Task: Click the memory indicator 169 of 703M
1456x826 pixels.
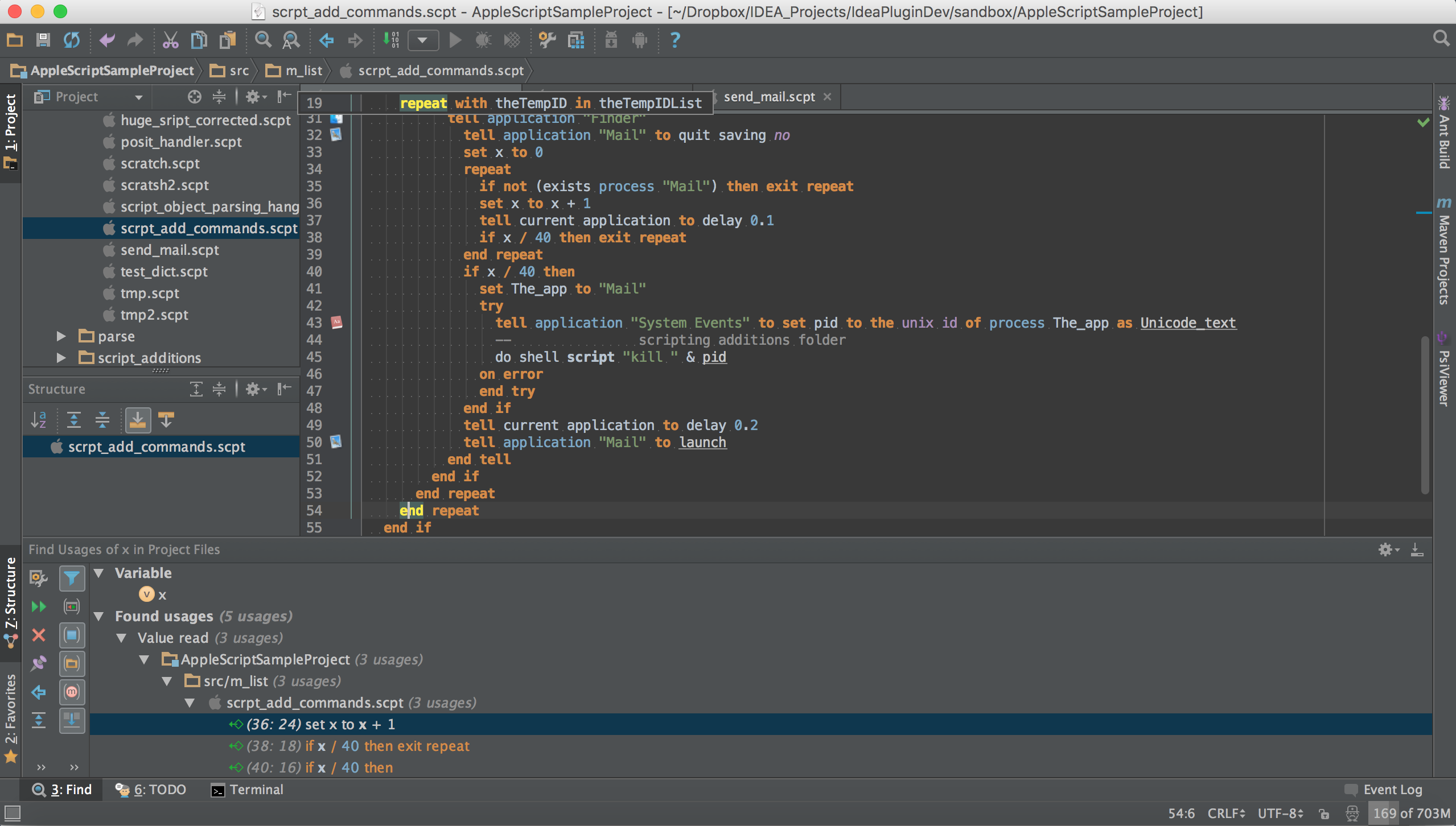Action: click(1410, 813)
